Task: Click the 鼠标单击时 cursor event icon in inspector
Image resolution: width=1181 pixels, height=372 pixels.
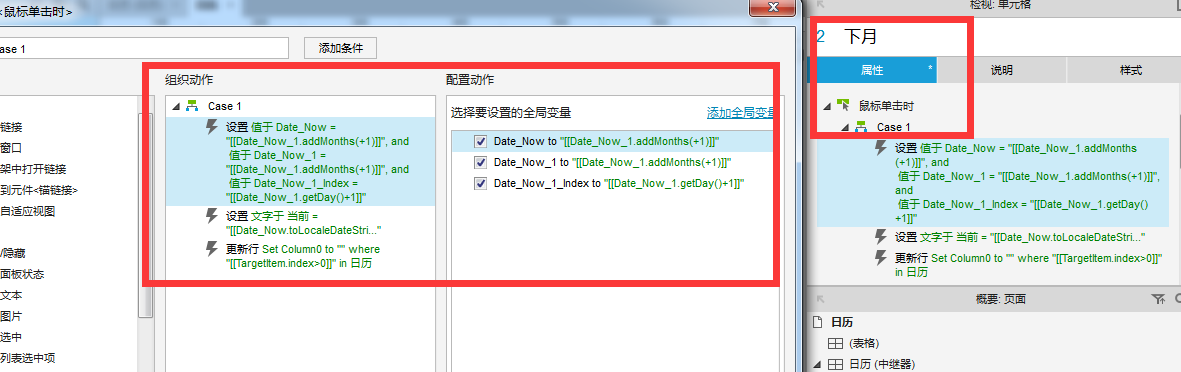Action: pos(843,105)
